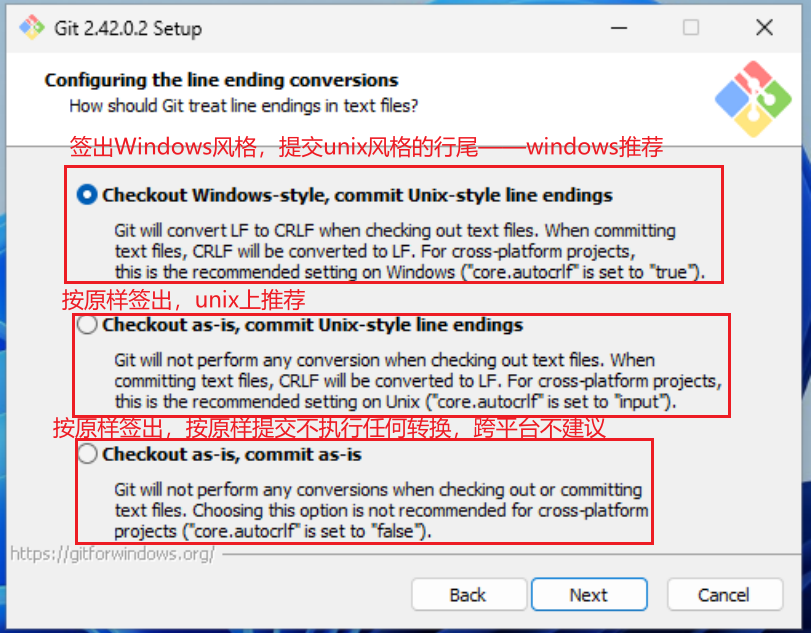Click the Git icon in the title bar
This screenshot has height=633, width=811.
coord(31,28)
